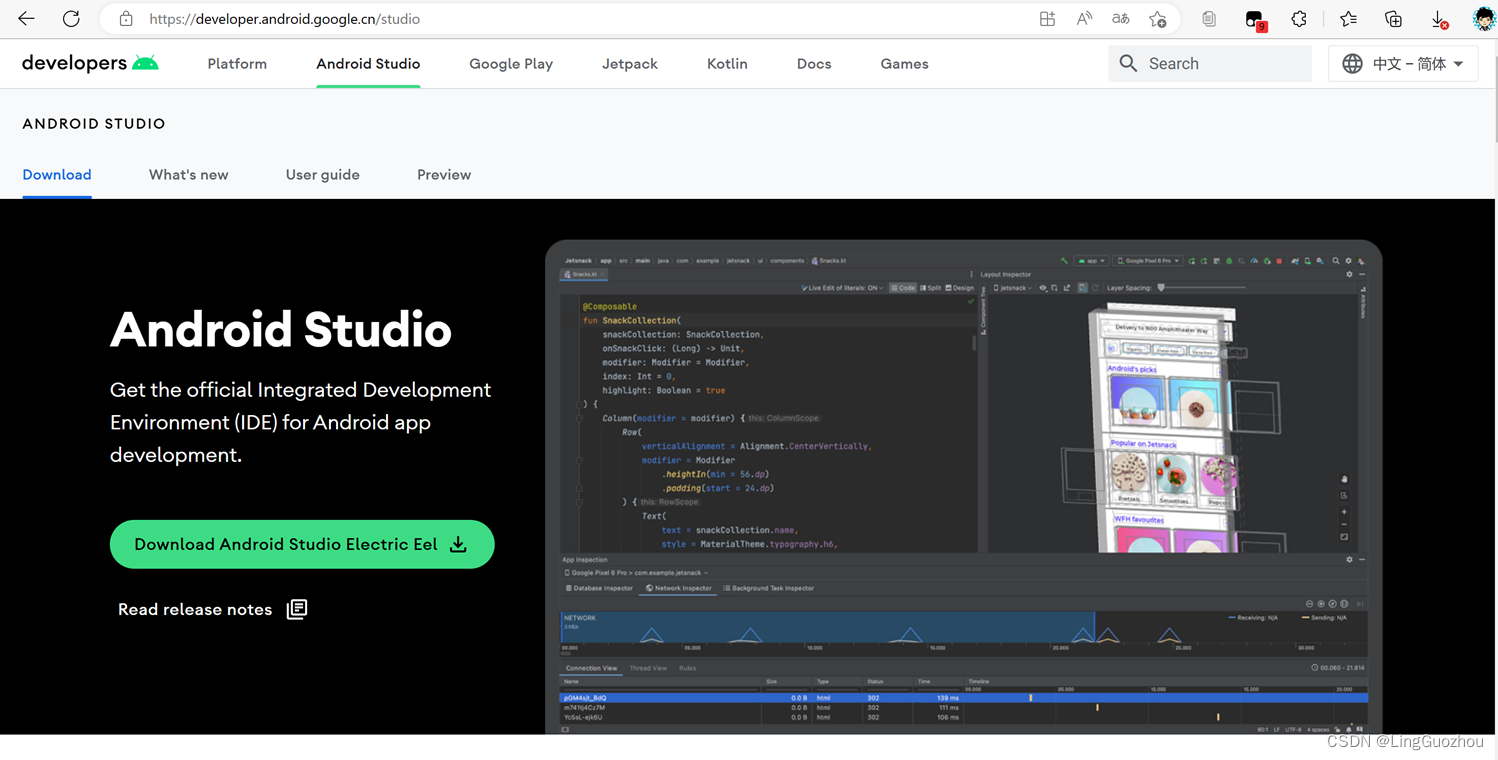Add this page to favorites star icon
The height and width of the screenshot is (760, 1498).
[1158, 19]
